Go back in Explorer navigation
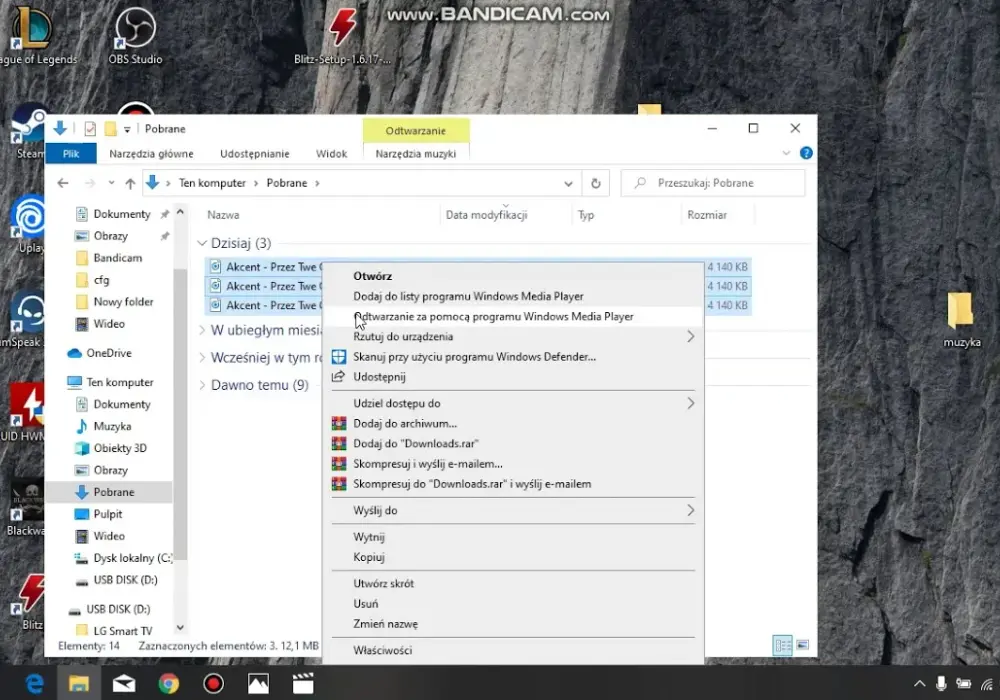1000x700 pixels. click(x=62, y=183)
